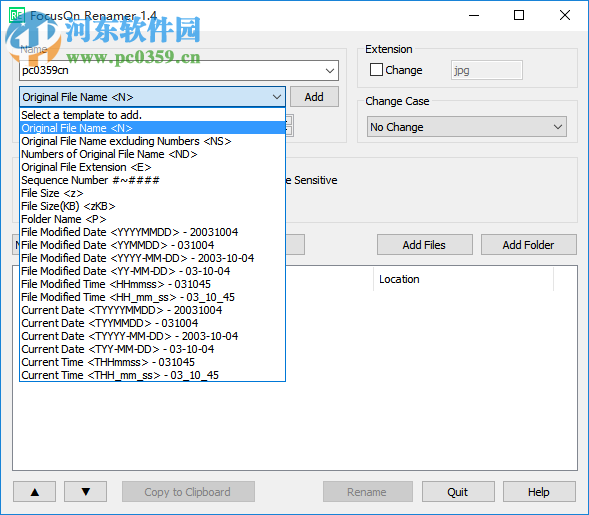Click the Add Folder button

(529, 245)
